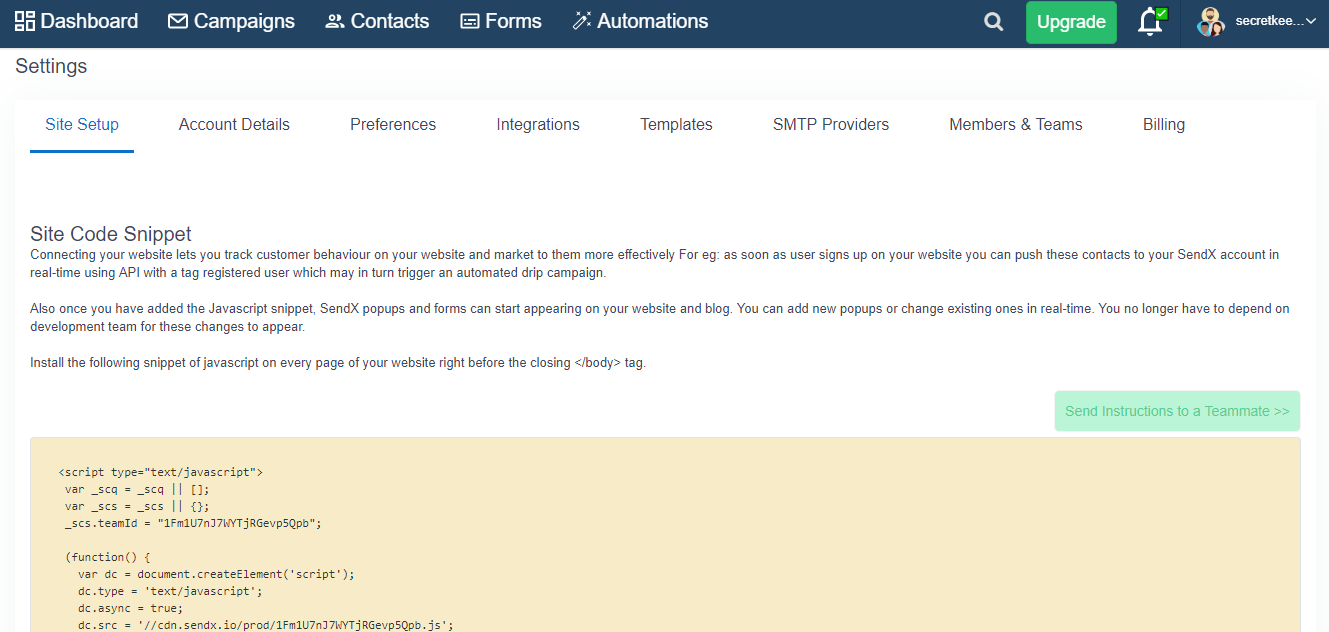Screen dimensions: 1329x632
Task: Switch to the Members & Teams tab
Action: click(x=1016, y=125)
